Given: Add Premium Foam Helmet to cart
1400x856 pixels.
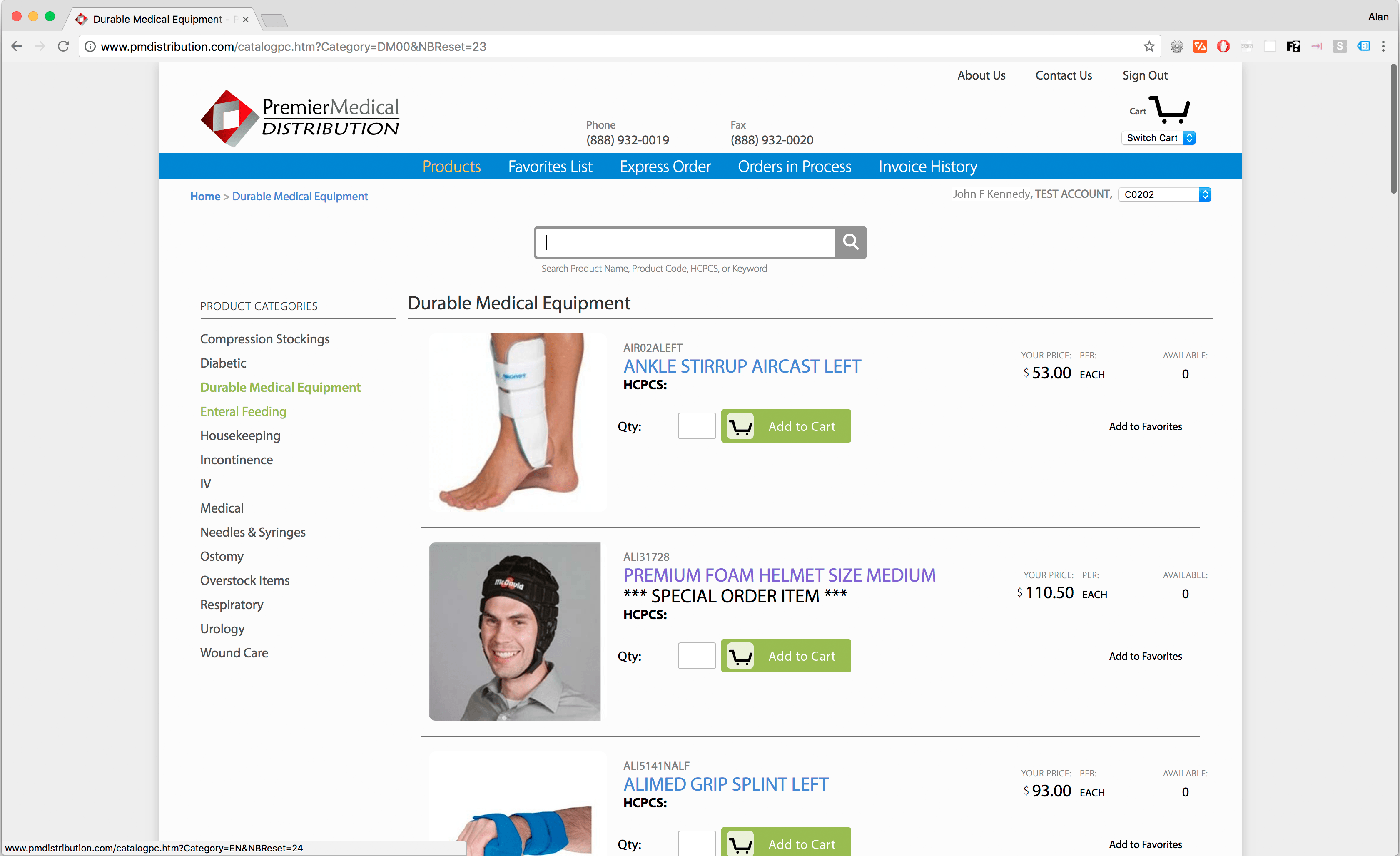Looking at the screenshot, I should pyautogui.click(x=786, y=656).
